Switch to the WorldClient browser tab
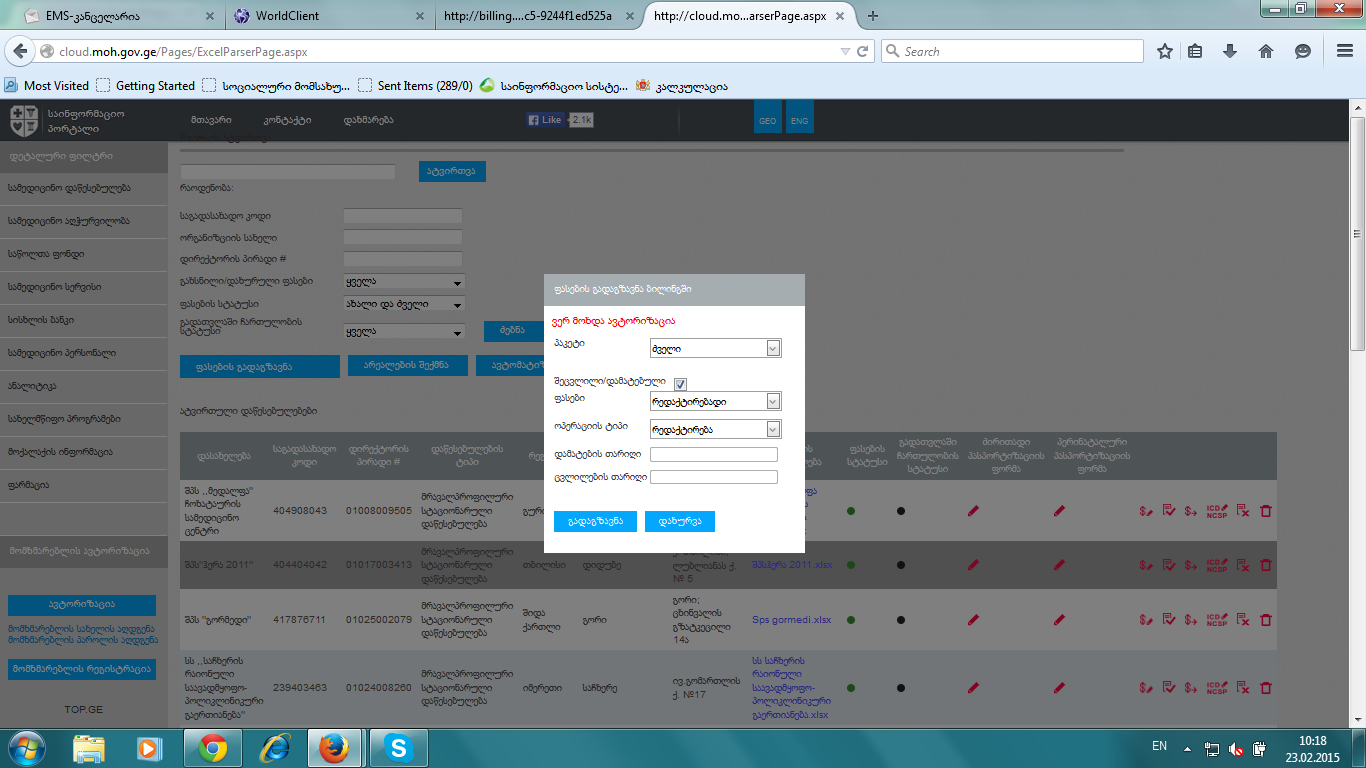Image resolution: width=1366 pixels, height=768 pixels. pos(325,16)
